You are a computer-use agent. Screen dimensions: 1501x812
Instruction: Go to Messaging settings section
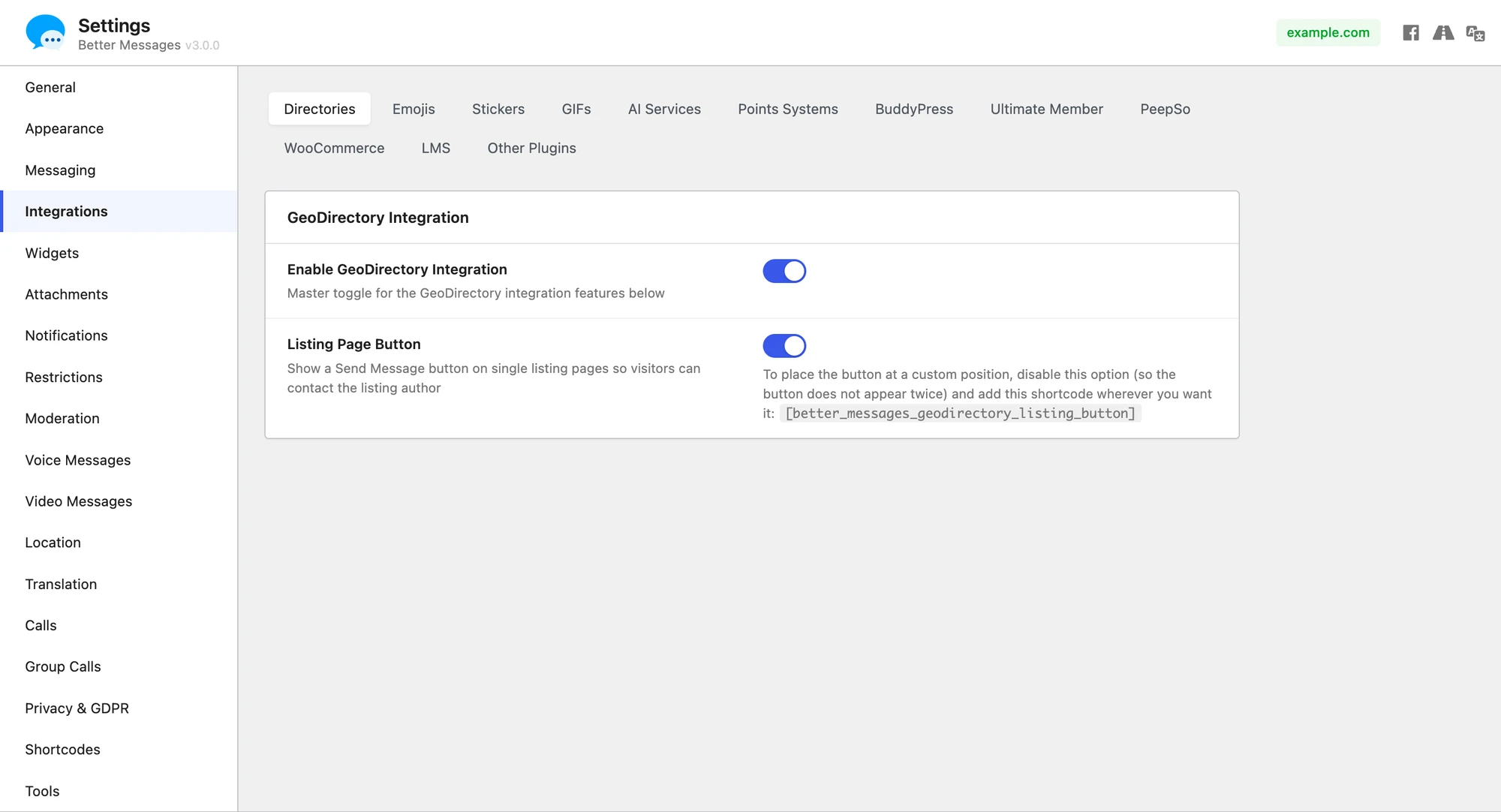coord(119,170)
